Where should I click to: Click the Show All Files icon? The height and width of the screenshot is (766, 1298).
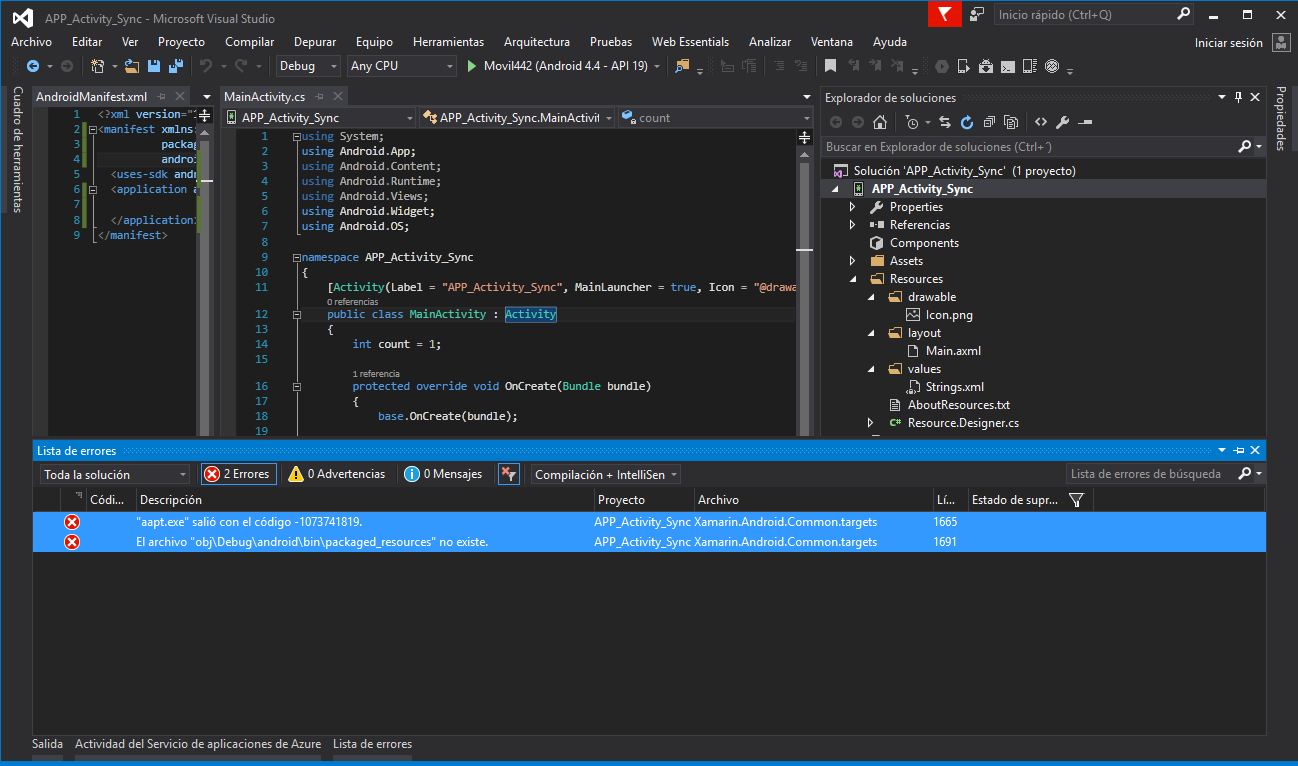1011,122
